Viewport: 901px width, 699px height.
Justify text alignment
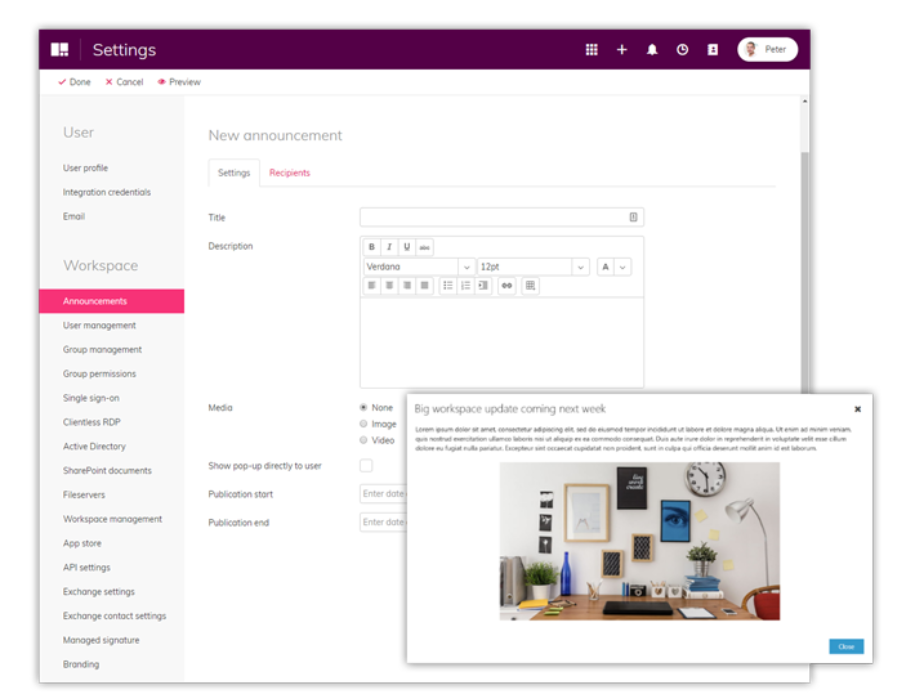click(x=425, y=285)
